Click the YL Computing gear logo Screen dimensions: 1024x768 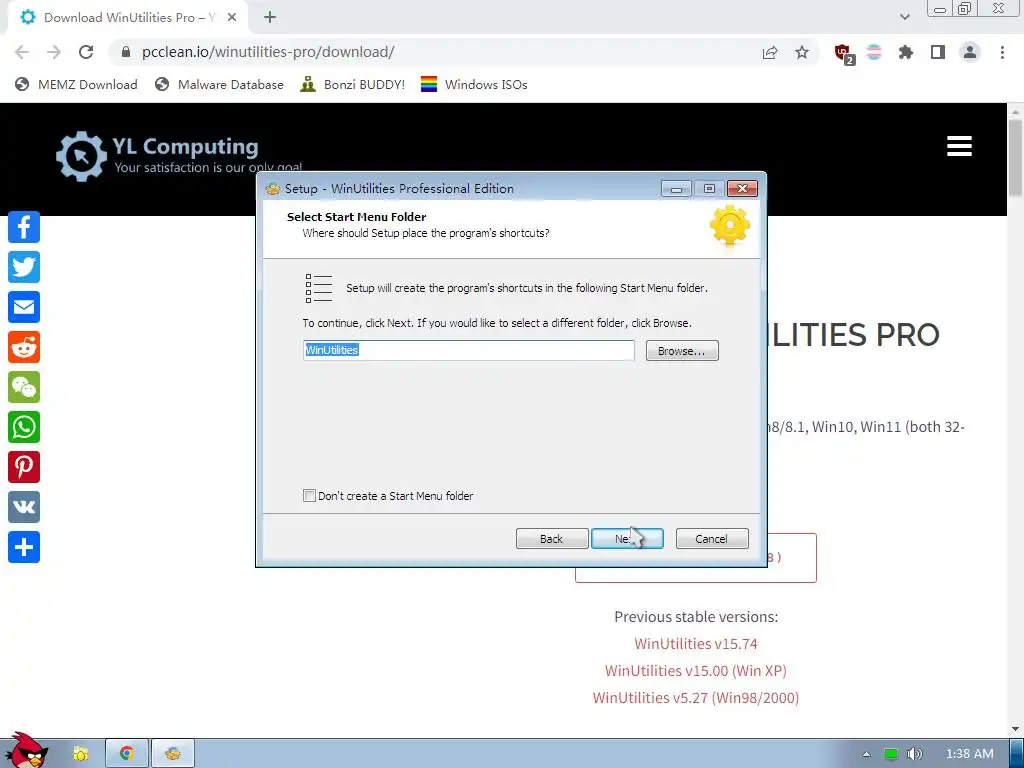pos(81,156)
